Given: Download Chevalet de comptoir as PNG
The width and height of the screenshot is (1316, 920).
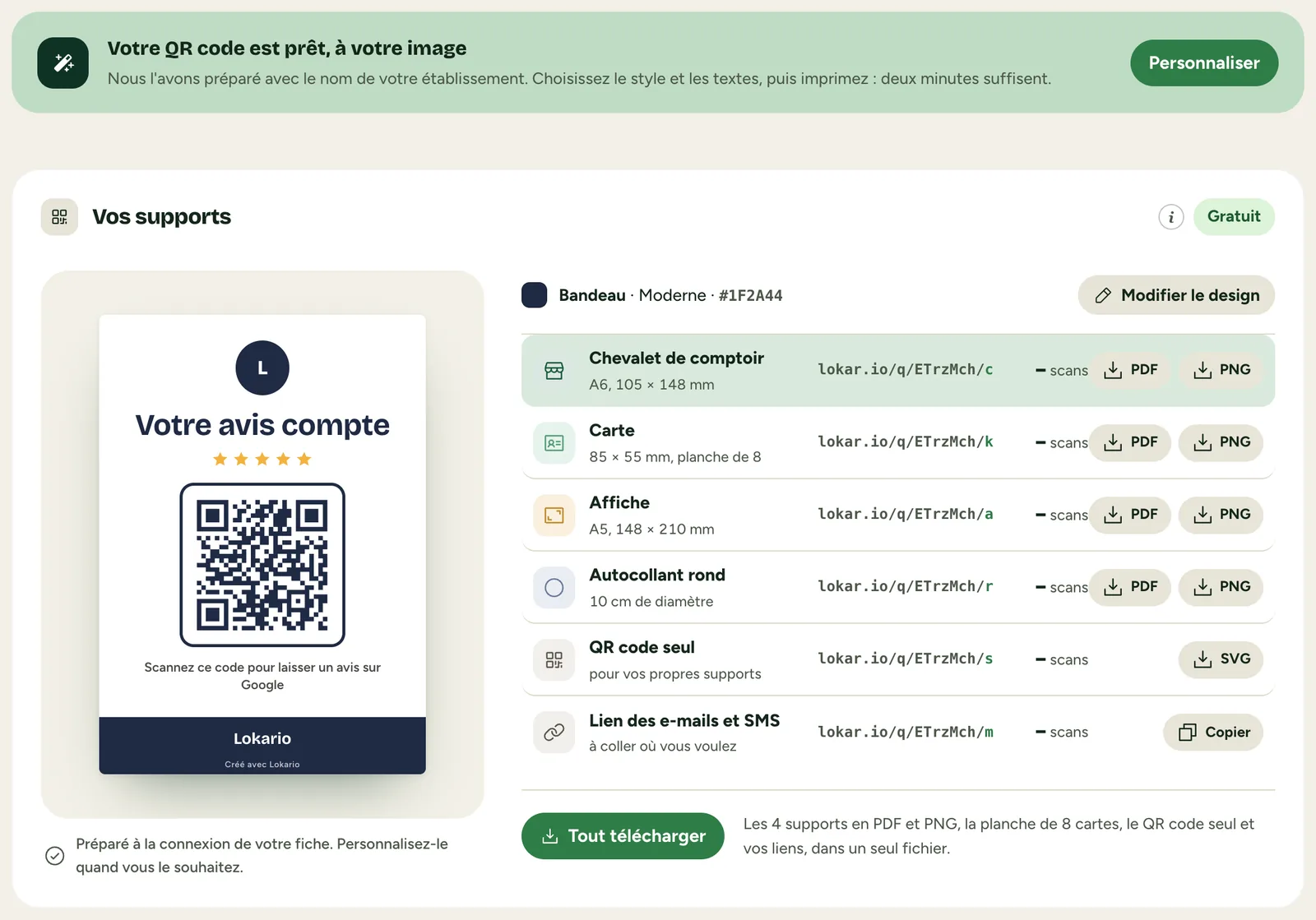Looking at the screenshot, I should point(1221,370).
